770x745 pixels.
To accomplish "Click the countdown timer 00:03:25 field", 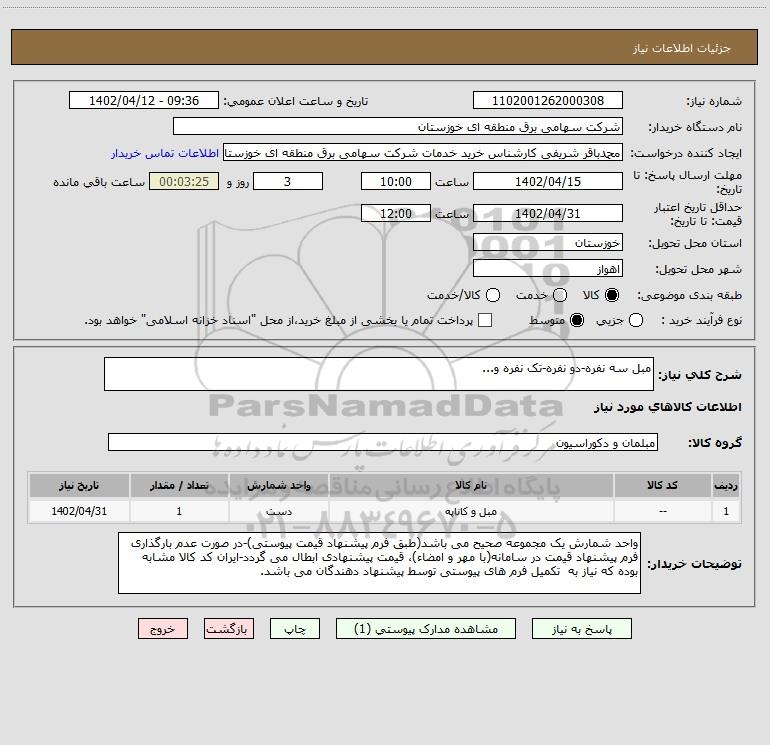I will 184,181.
